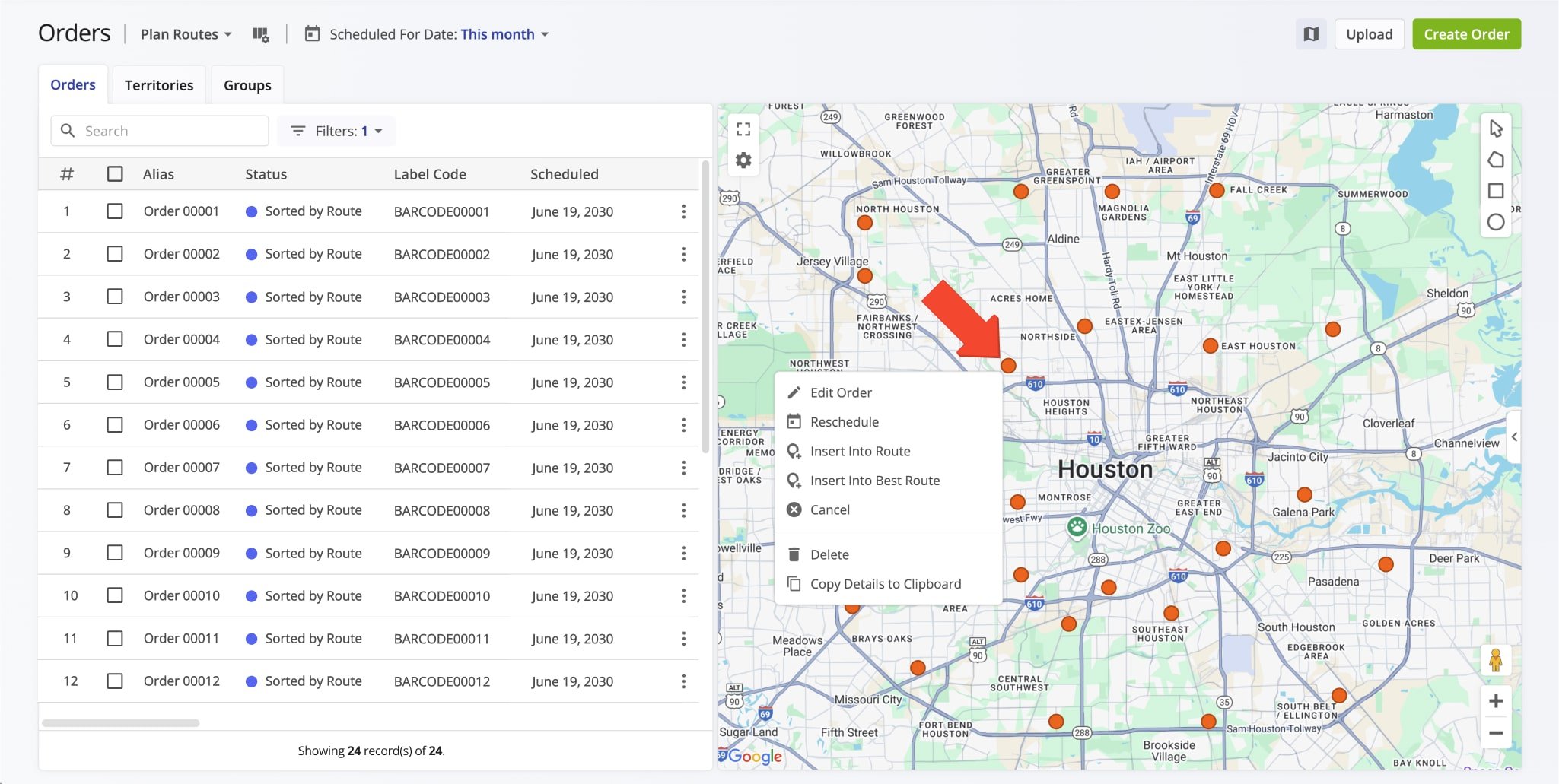Open column settings icon beside Plan Routes
This screenshot has width=1559, height=784.
click(x=261, y=34)
